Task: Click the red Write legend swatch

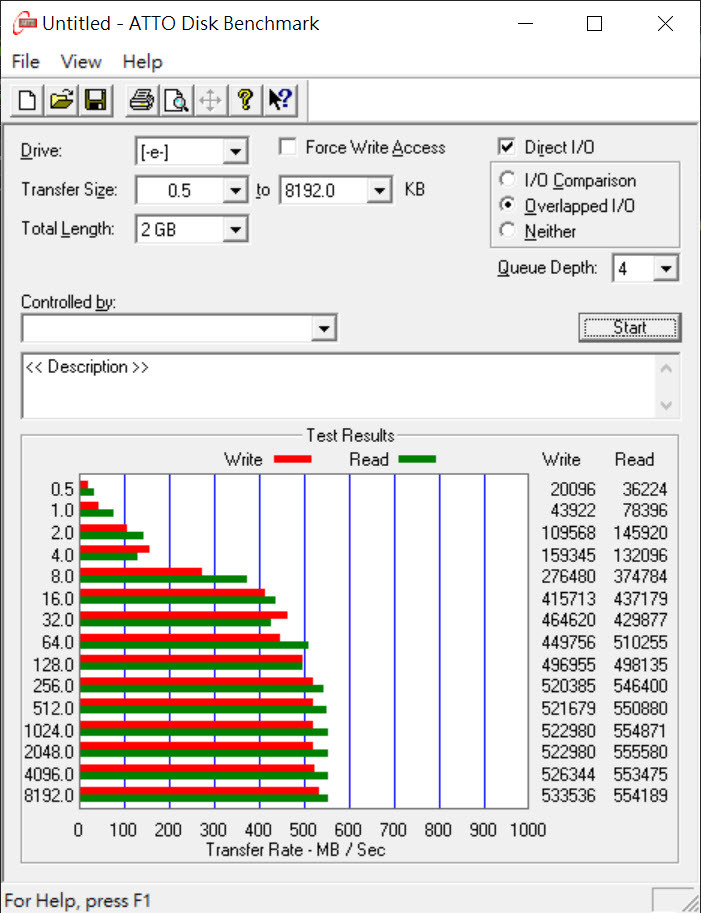Action: pos(292,459)
